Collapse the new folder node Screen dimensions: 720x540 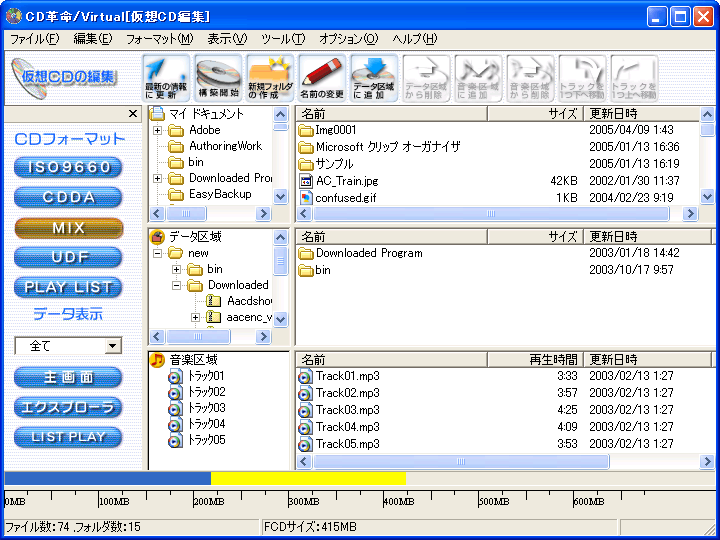coord(158,253)
